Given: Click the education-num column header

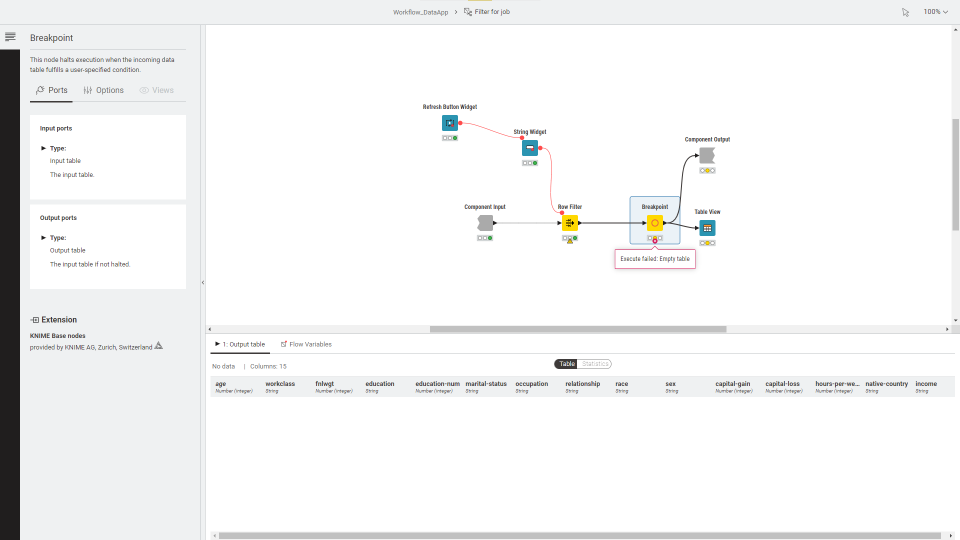Looking at the screenshot, I should pyautogui.click(x=437, y=384).
